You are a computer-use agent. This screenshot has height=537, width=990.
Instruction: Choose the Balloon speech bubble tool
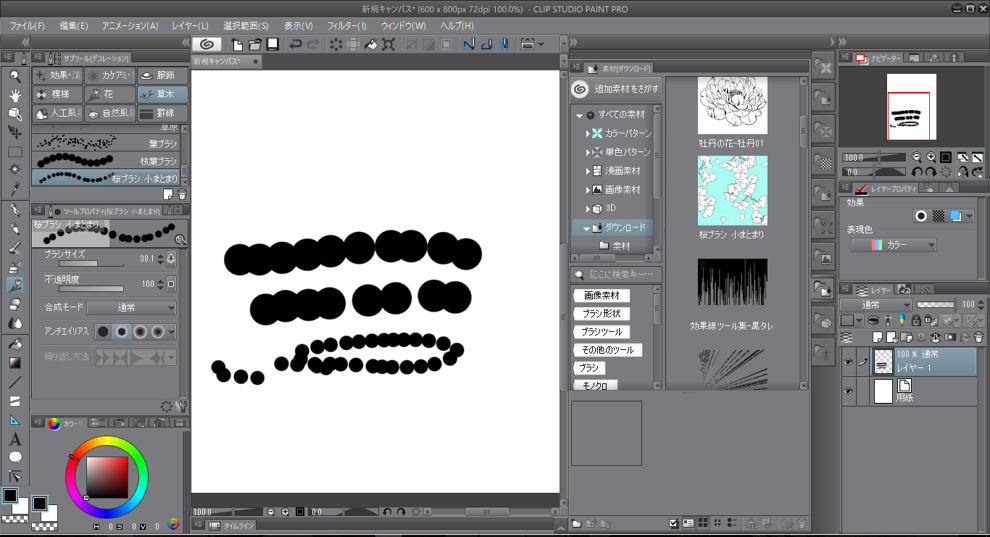[15, 457]
